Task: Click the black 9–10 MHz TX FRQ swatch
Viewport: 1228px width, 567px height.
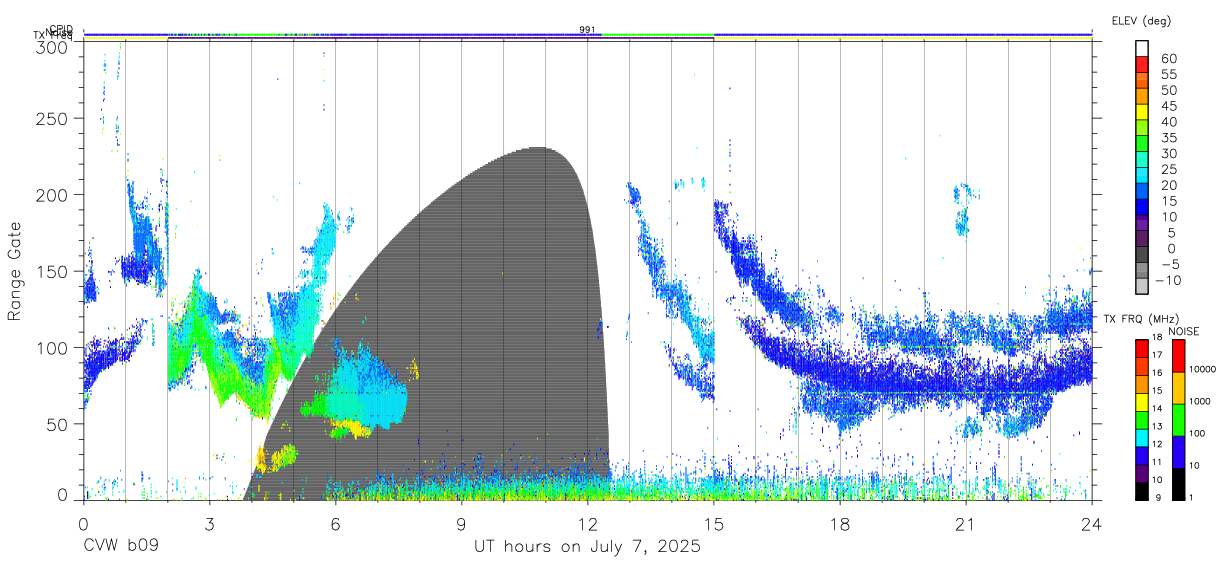Action: 1142,490
